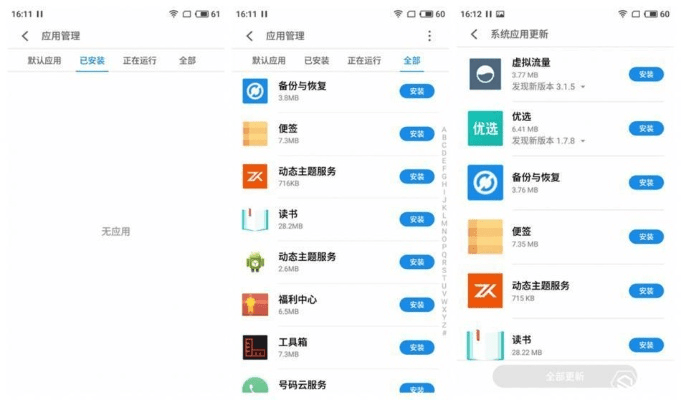Open 正在运行 tab on 无应用 screen
This screenshot has width=681, height=400.
point(139,60)
